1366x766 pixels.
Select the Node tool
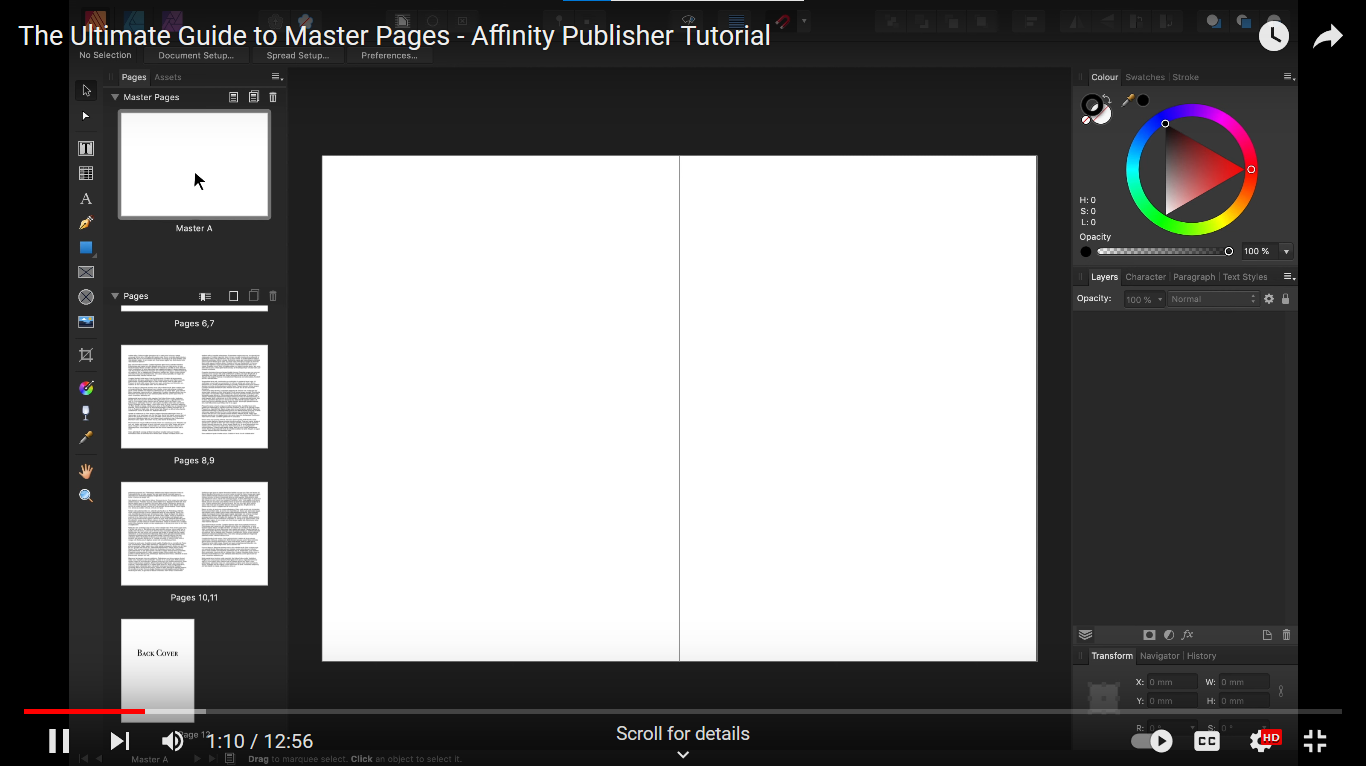point(86,116)
